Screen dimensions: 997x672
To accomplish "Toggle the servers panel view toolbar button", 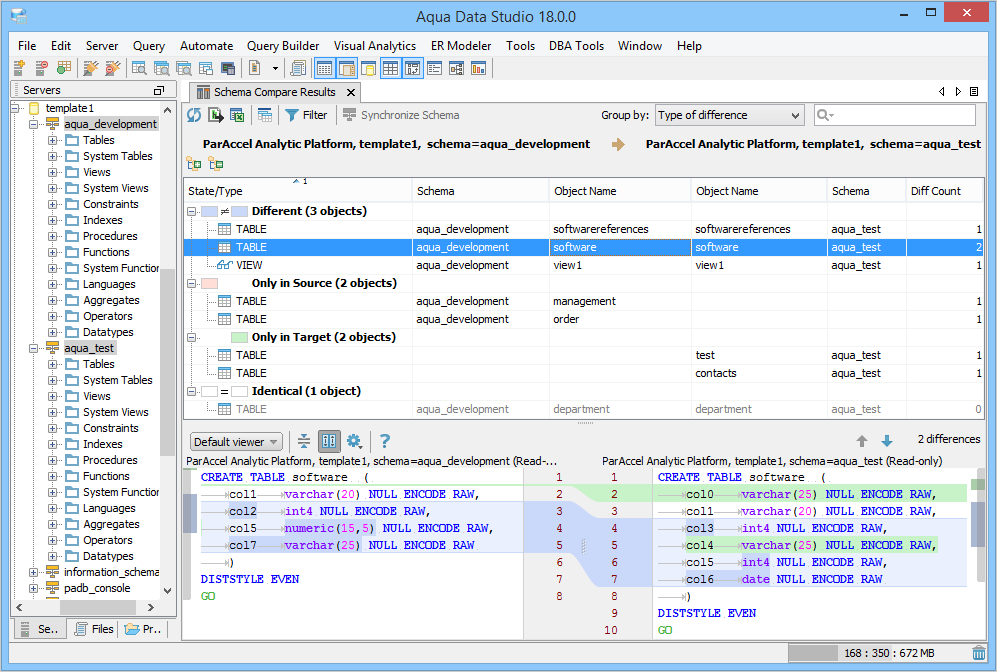I will point(324,68).
